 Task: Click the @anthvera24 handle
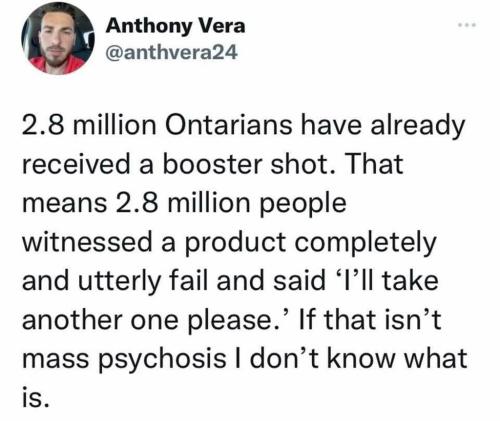click(171, 52)
